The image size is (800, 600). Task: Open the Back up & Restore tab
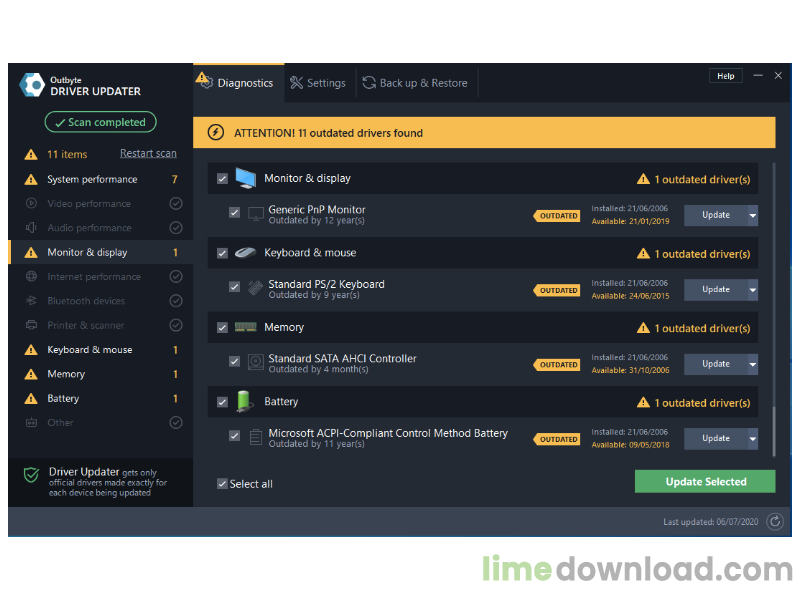tap(415, 83)
